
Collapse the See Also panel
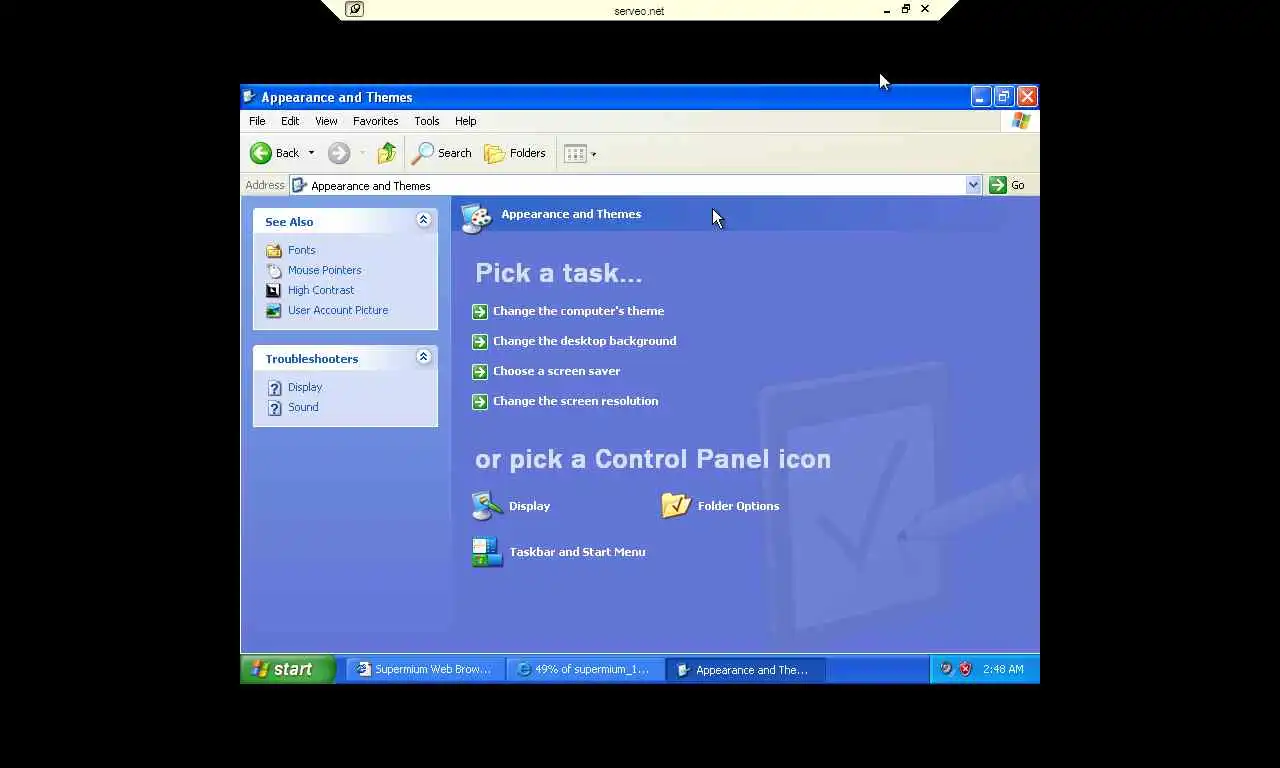(424, 220)
